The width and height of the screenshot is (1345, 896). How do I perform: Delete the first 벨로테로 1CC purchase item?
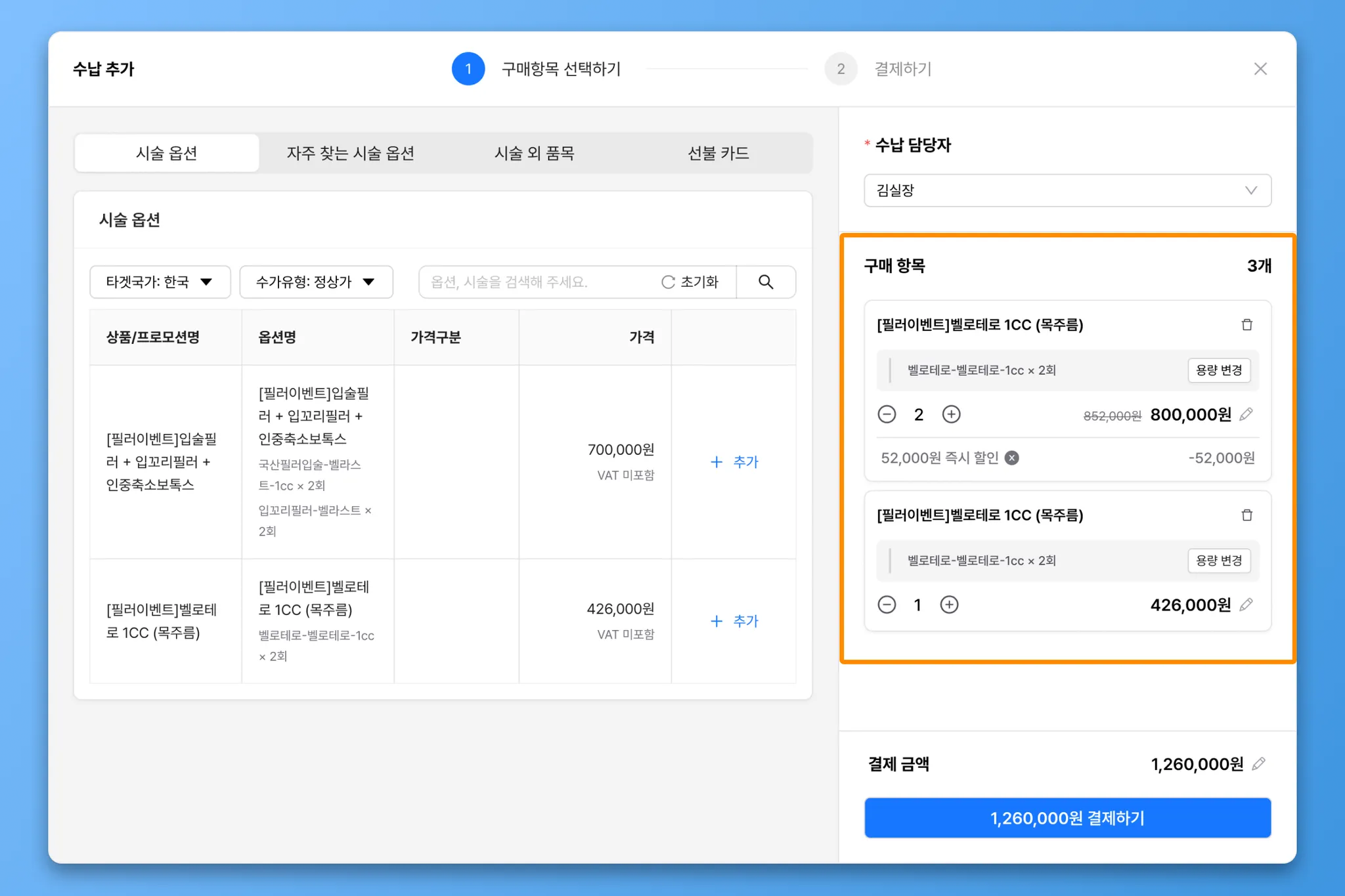[x=1246, y=325]
